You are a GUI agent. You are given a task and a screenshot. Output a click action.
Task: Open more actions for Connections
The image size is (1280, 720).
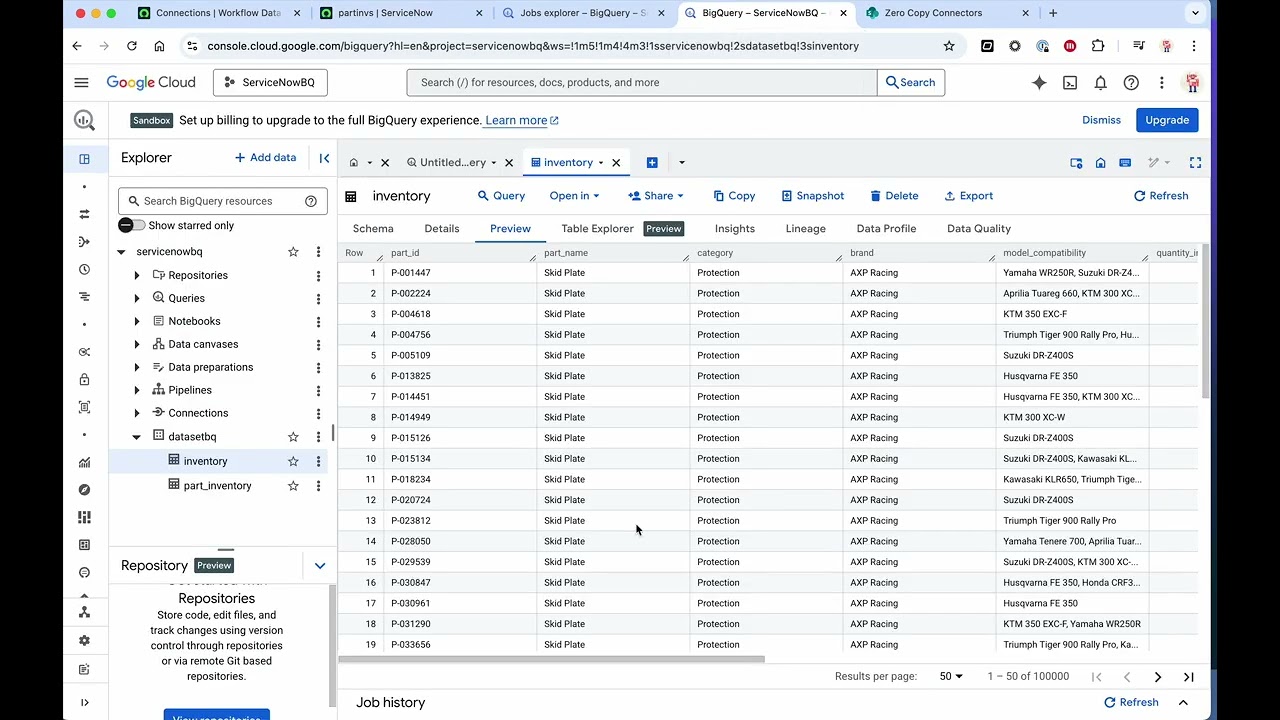(x=318, y=413)
